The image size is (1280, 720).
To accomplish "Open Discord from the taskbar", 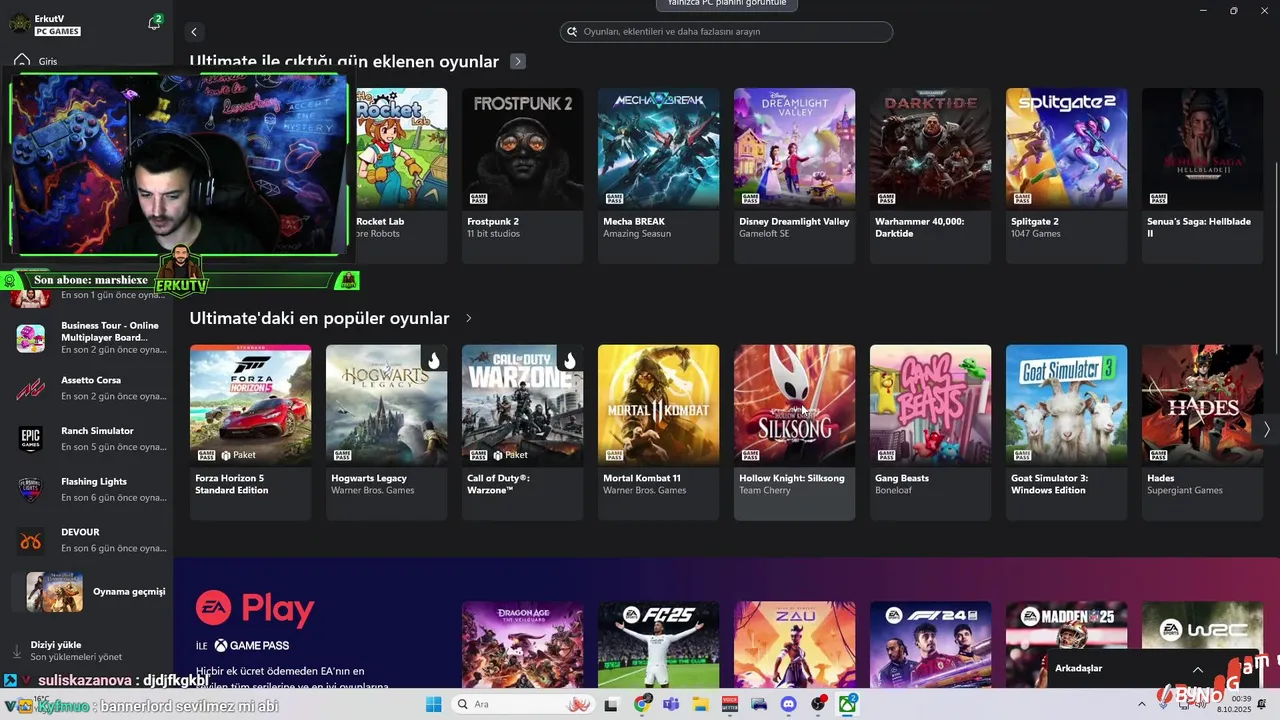I will 789,704.
